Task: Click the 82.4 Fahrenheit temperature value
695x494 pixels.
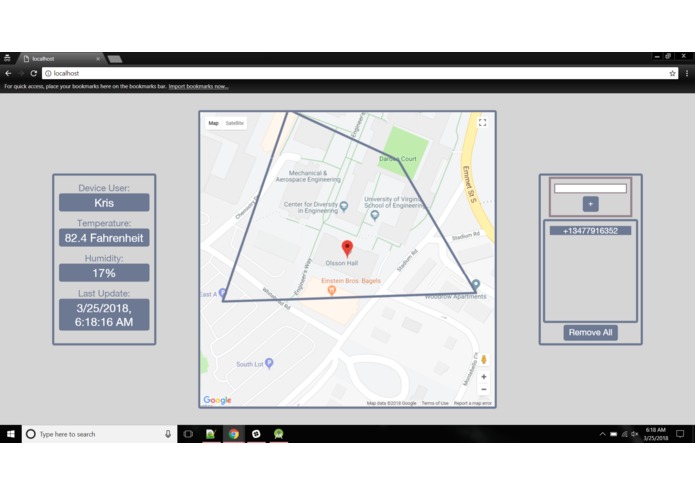Action: click(x=104, y=238)
